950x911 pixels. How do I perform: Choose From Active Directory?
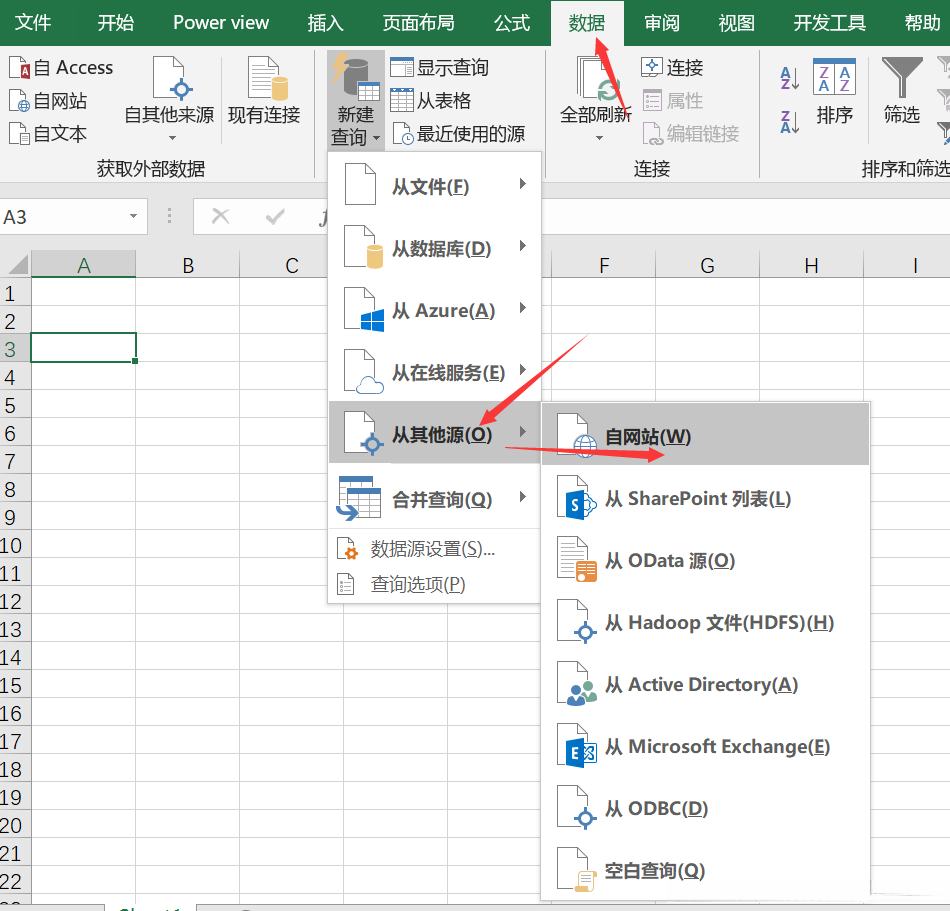(x=705, y=684)
